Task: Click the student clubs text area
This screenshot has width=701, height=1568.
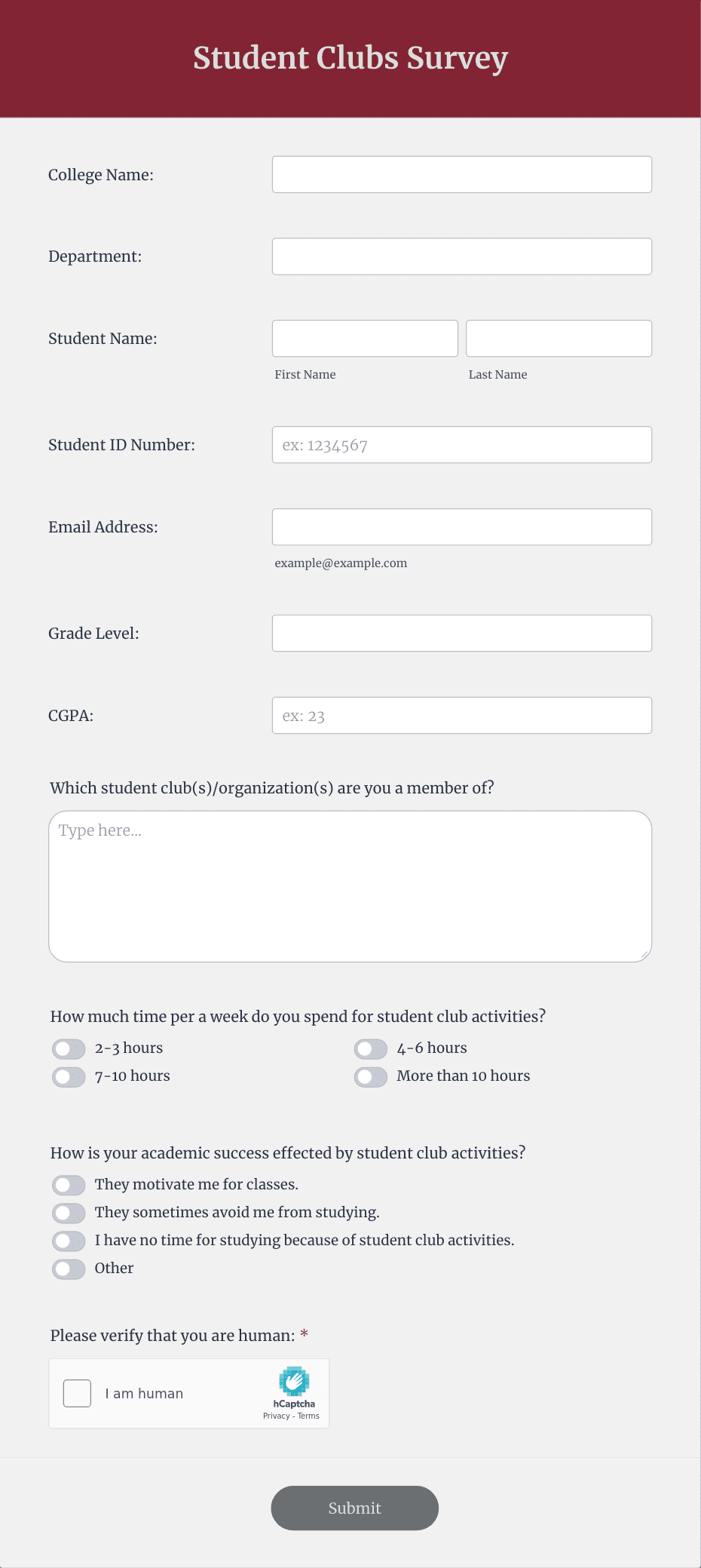Action: 350,882
